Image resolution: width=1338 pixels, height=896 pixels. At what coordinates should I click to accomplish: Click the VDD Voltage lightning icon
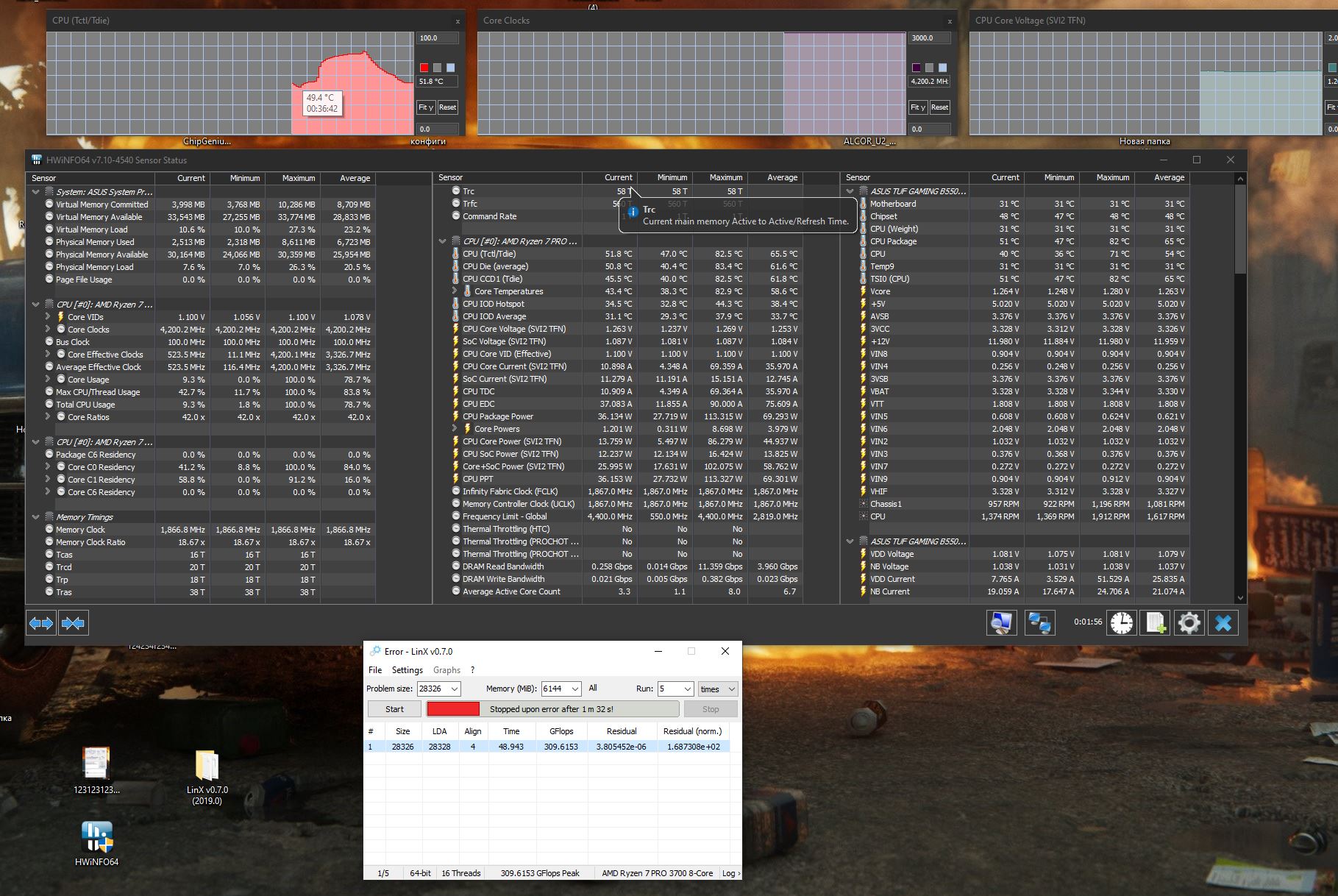pyautogui.click(x=864, y=554)
